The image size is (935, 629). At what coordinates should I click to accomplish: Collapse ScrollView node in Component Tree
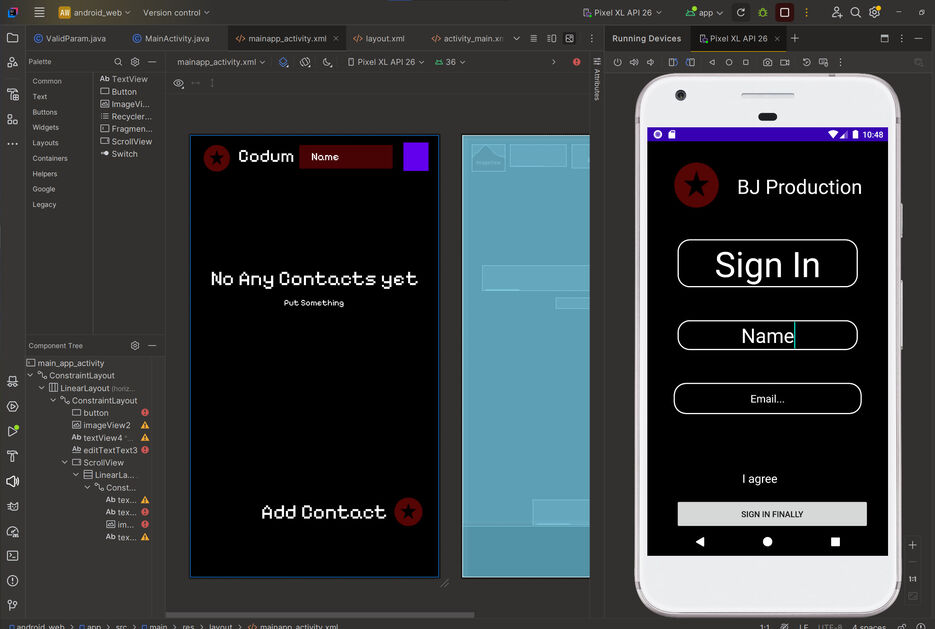pyautogui.click(x=64, y=463)
